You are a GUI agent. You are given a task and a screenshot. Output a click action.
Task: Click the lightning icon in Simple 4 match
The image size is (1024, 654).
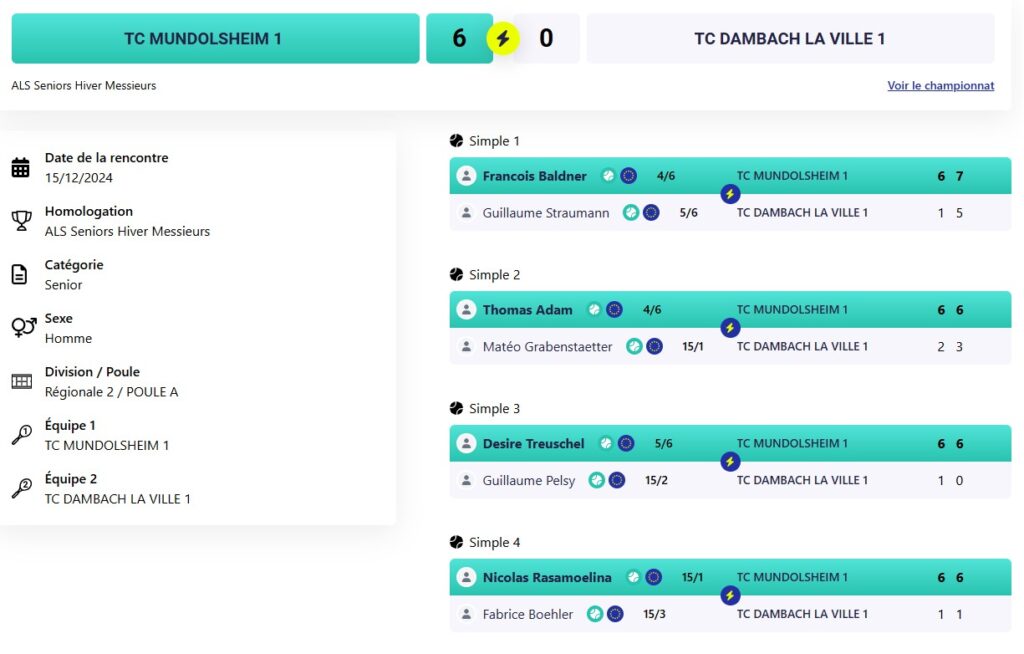pyautogui.click(x=730, y=595)
